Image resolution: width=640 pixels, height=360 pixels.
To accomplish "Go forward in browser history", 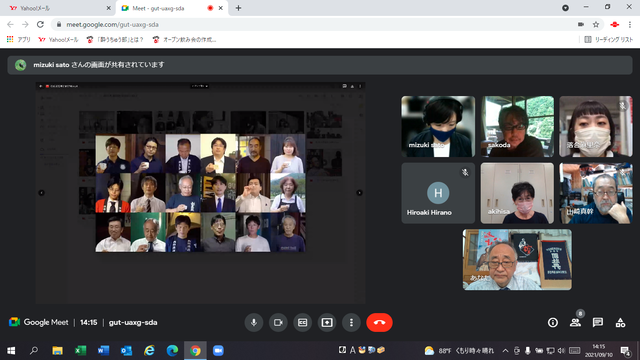I will tap(25, 24).
